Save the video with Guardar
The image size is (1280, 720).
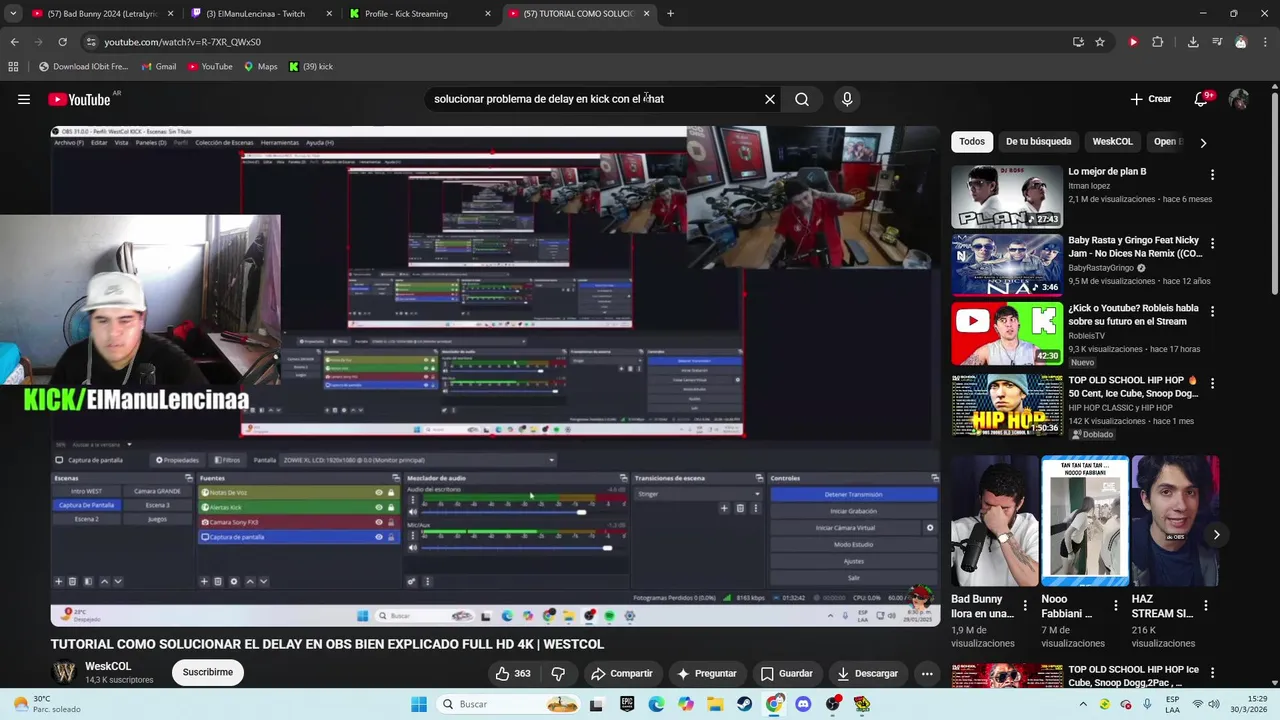click(x=786, y=673)
